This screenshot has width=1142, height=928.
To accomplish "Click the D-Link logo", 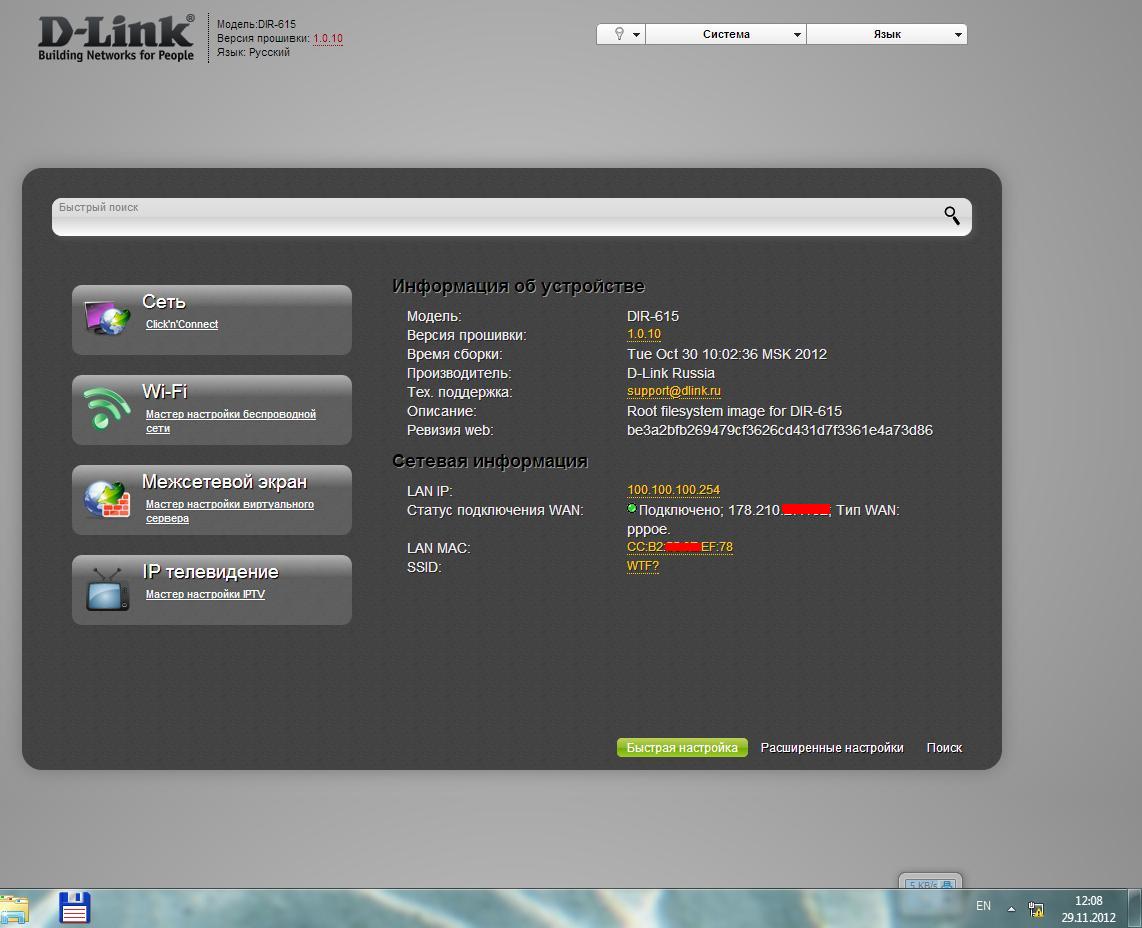I will coord(117,38).
